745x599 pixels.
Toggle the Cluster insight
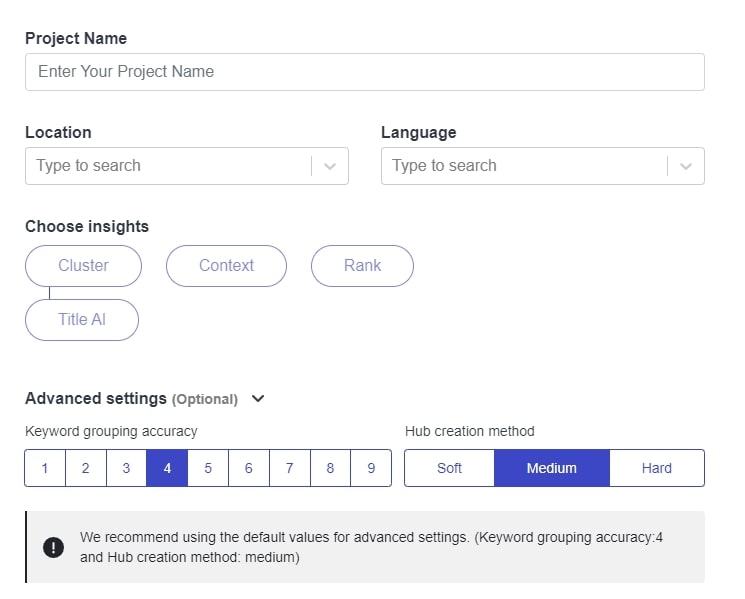(x=83, y=266)
